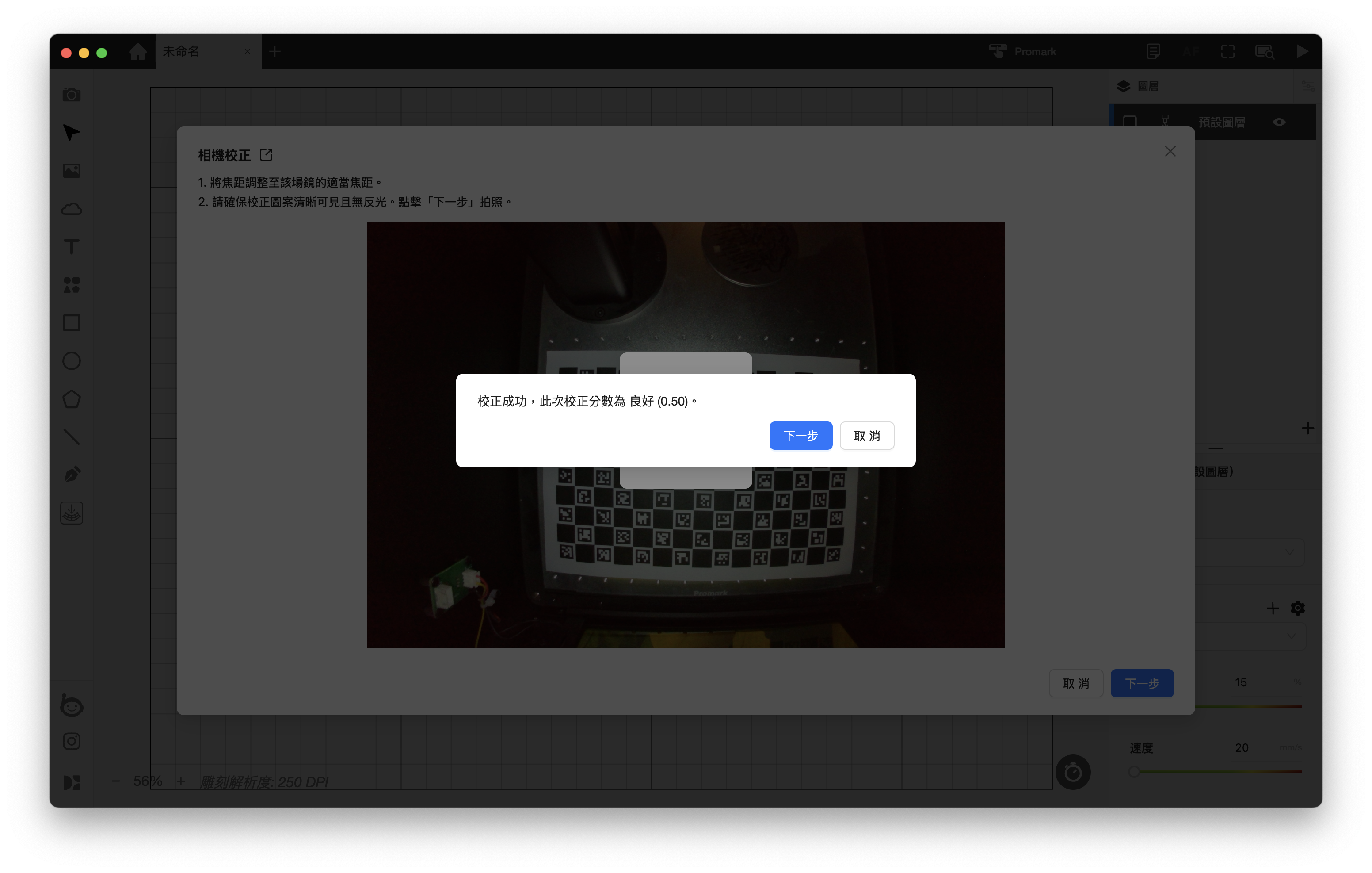The height and width of the screenshot is (873, 1372).
Task: Zoom in with the plus button by 56%
Action: 181,781
